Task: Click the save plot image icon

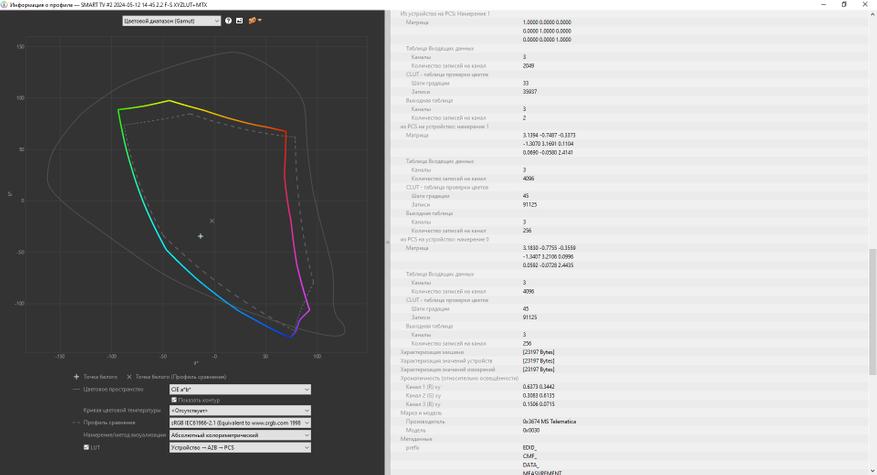Action: 239,21
